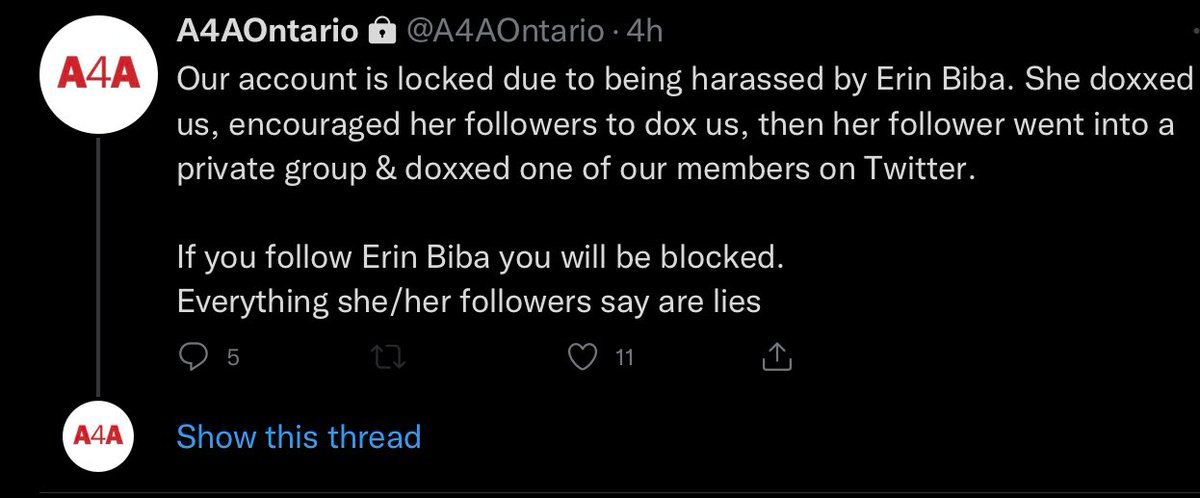The height and width of the screenshot is (498, 1200).
Task: Click the padlock icon beside A4AOntario
Action: pyautogui.click(x=381, y=33)
